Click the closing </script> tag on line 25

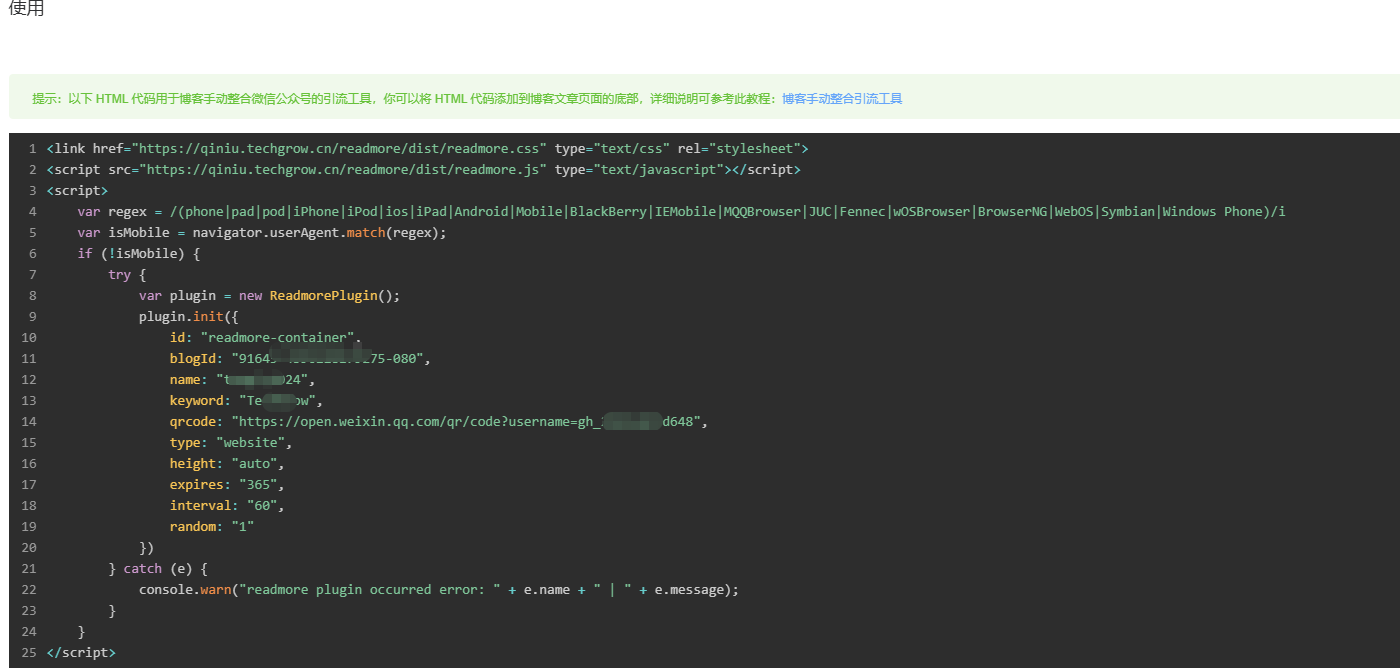click(81, 653)
